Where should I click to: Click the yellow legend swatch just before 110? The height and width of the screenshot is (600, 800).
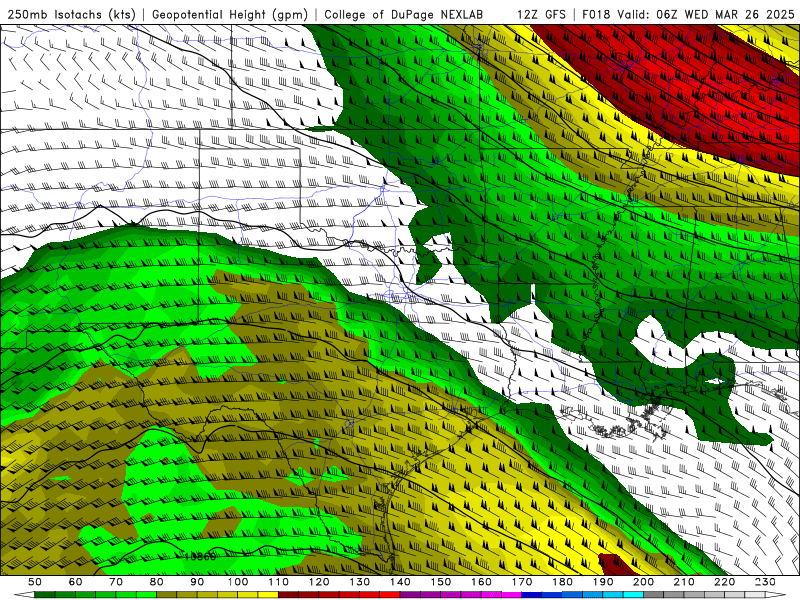(x=268, y=595)
